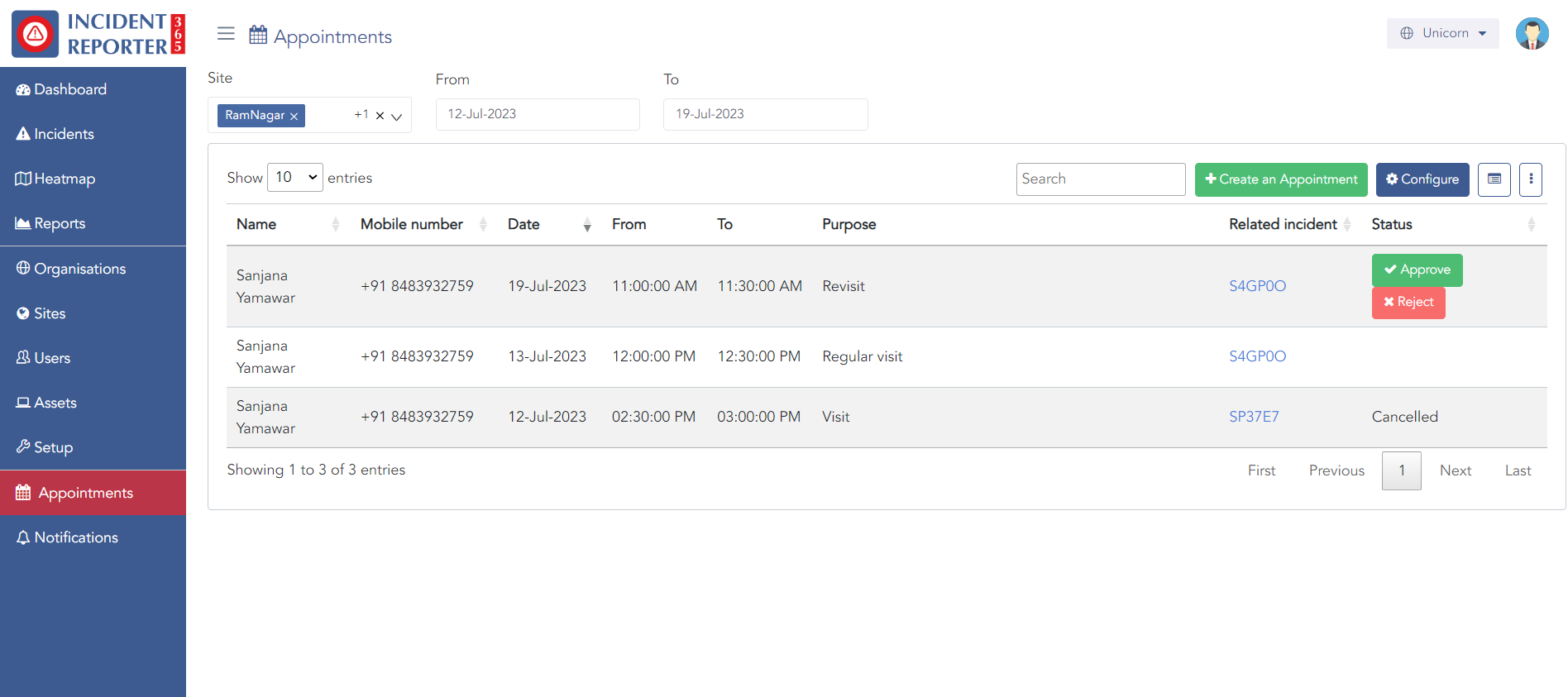Click the appointments Search field
This screenshot has width=1568, height=697.
pyautogui.click(x=1100, y=179)
